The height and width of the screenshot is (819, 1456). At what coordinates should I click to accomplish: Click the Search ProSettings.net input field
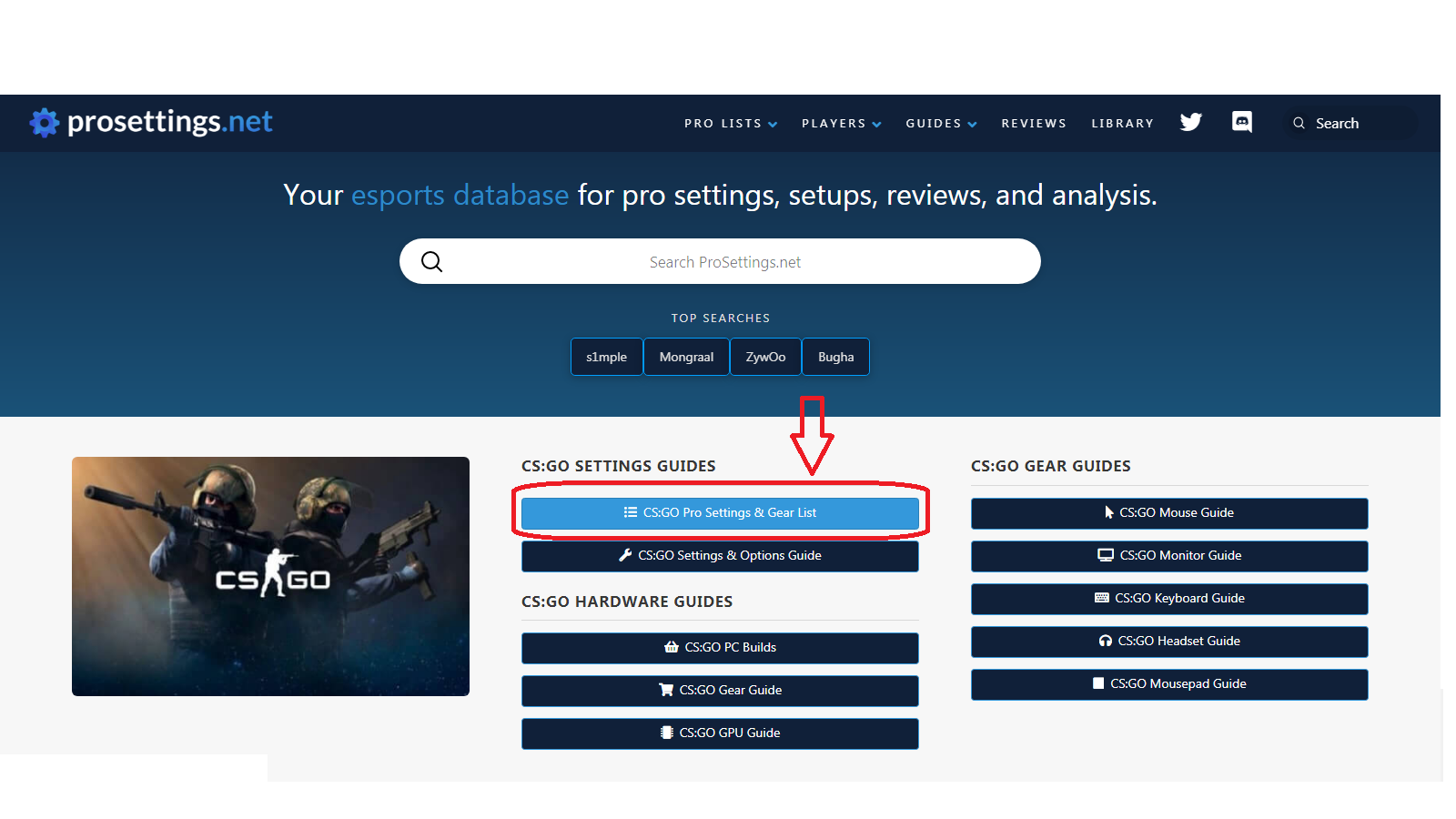[x=720, y=262]
